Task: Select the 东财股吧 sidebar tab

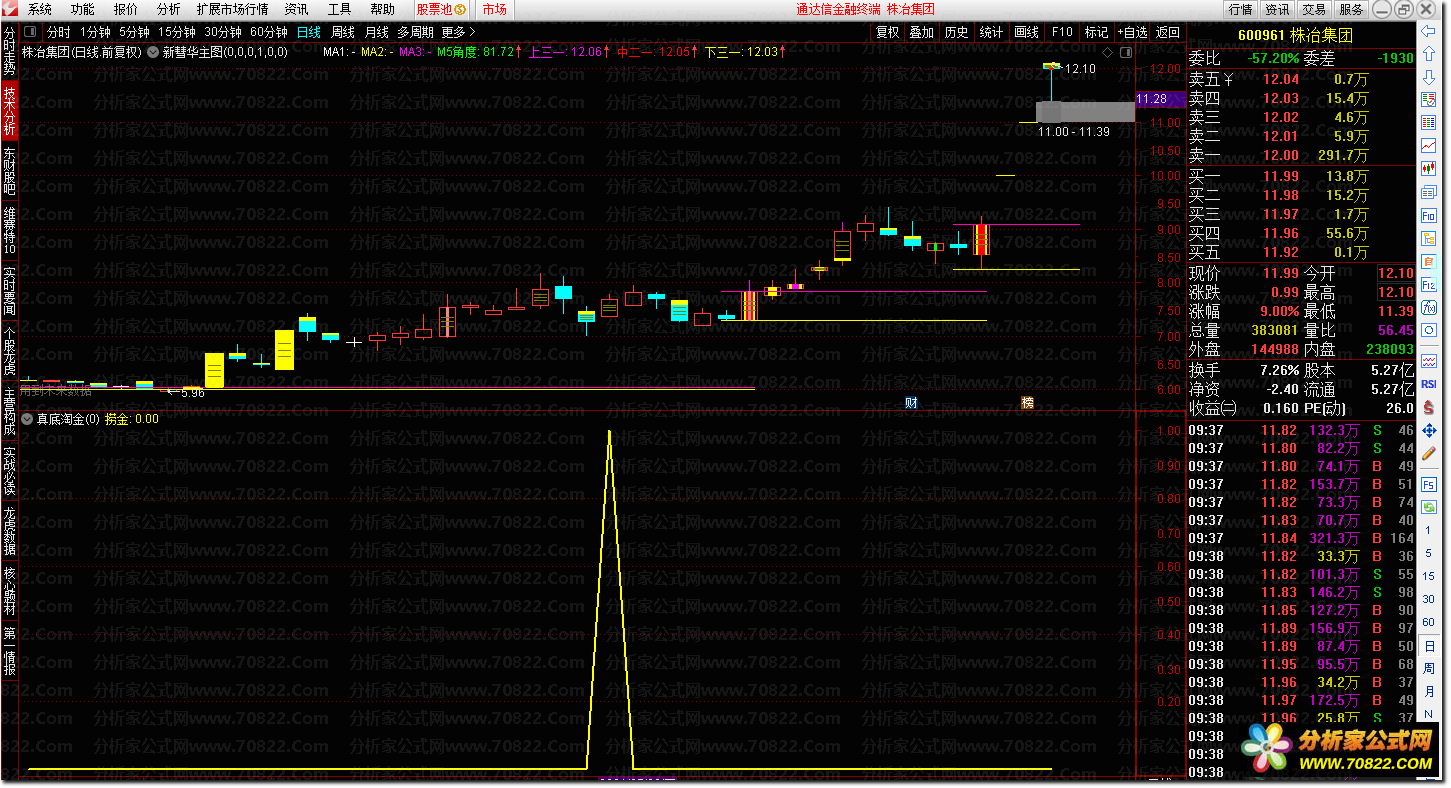Action: pyautogui.click(x=9, y=171)
